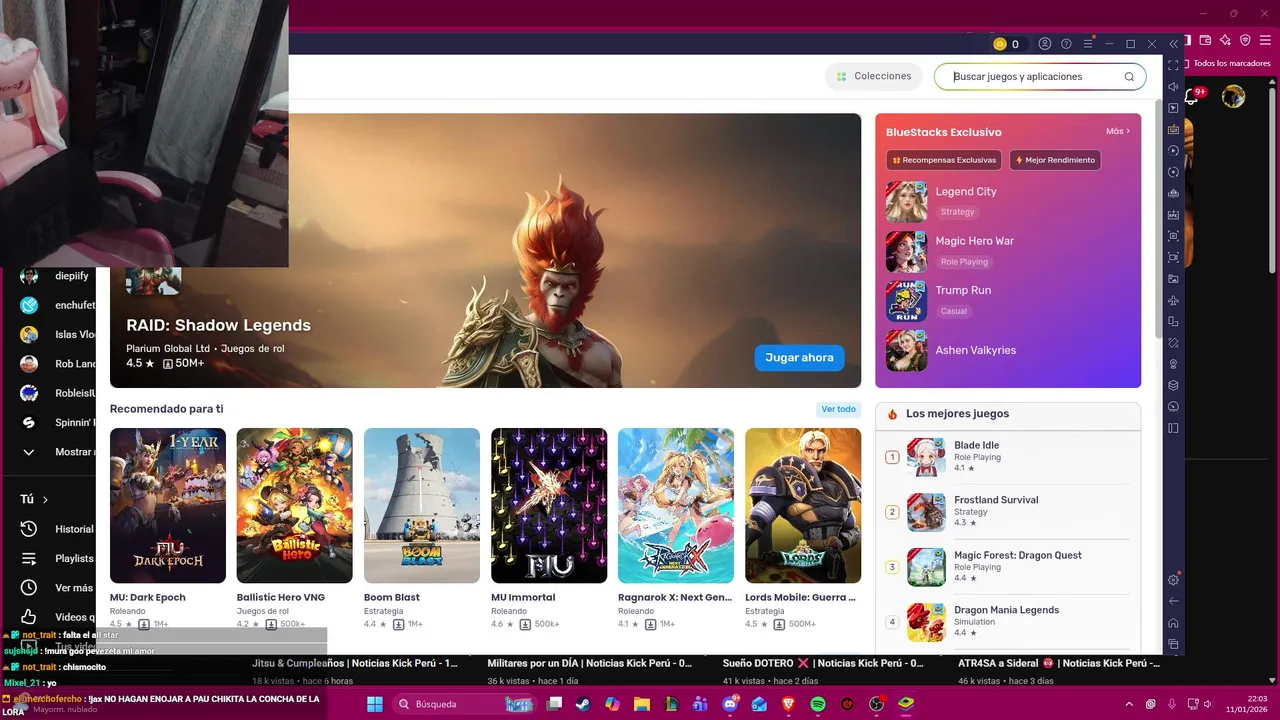
Task: Open Legend City game entry
Action: pos(1008,201)
